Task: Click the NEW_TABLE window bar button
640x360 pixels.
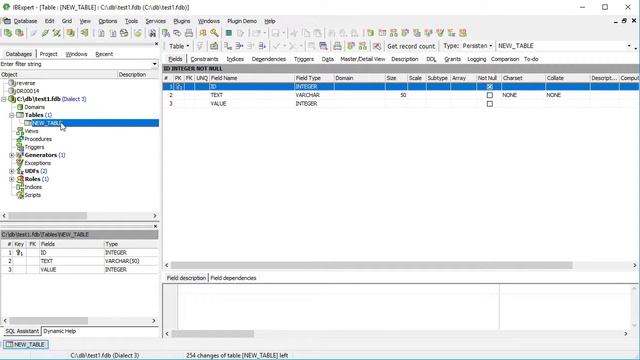Action: (x=26, y=344)
